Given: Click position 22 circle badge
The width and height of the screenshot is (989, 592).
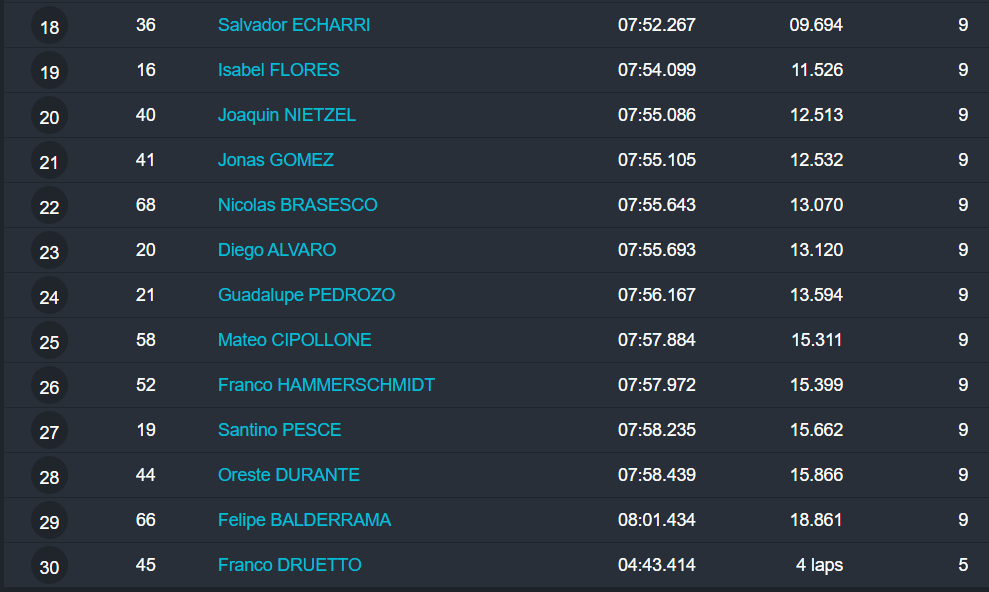Looking at the screenshot, I should [x=49, y=207].
